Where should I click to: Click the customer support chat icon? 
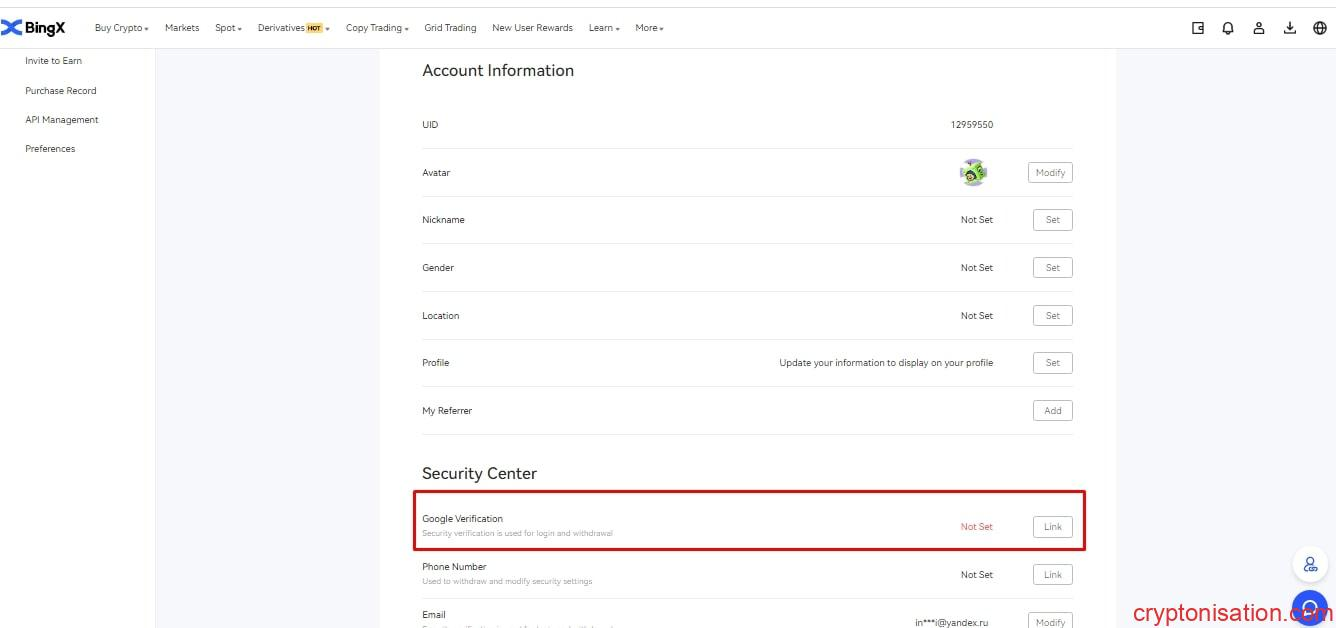coord(1309,608)
